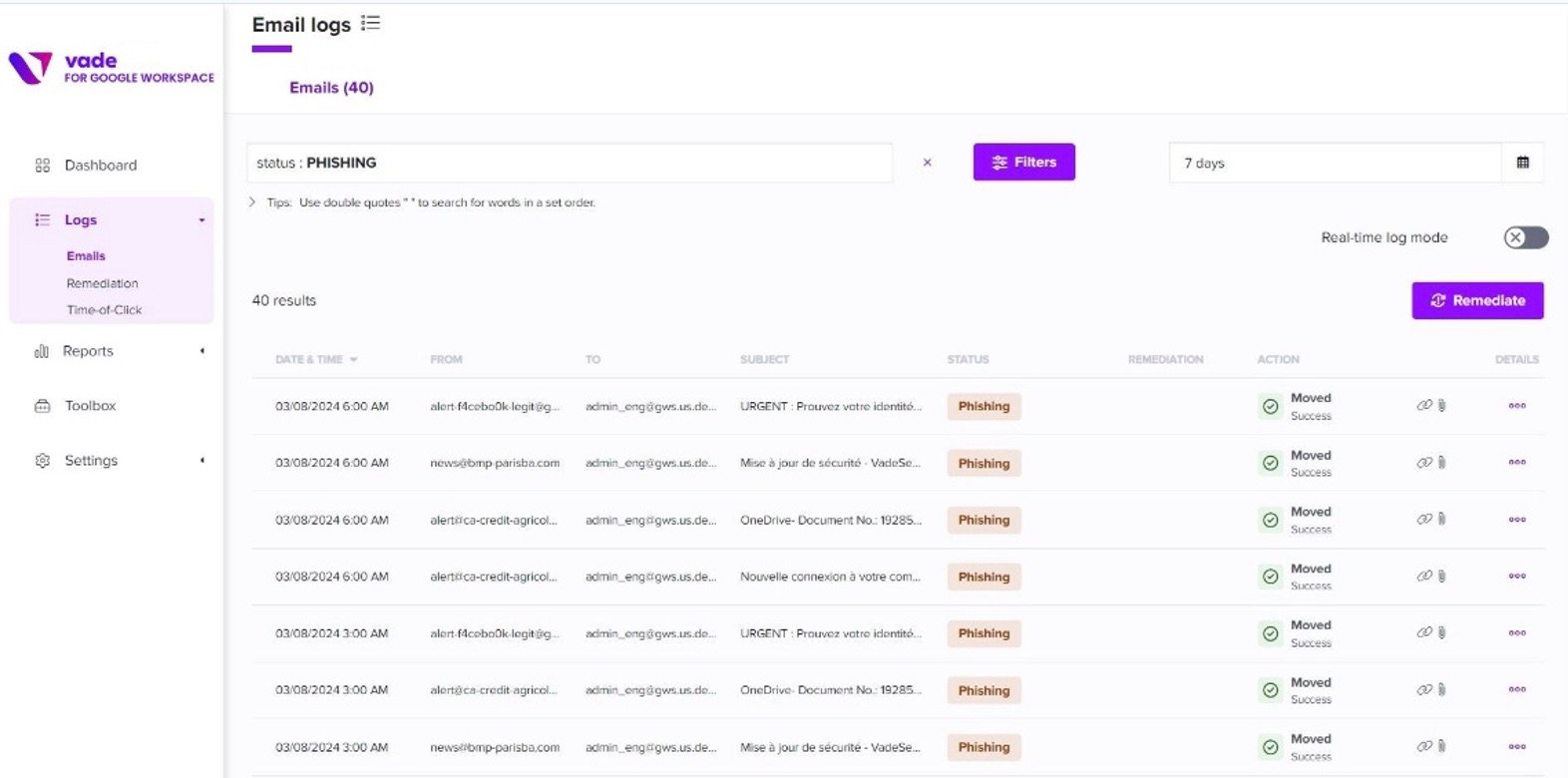1568x778 pixels.
Task: Open Time-of-Click under Logs
Action: pyautogui.click(x=105, y=310)
